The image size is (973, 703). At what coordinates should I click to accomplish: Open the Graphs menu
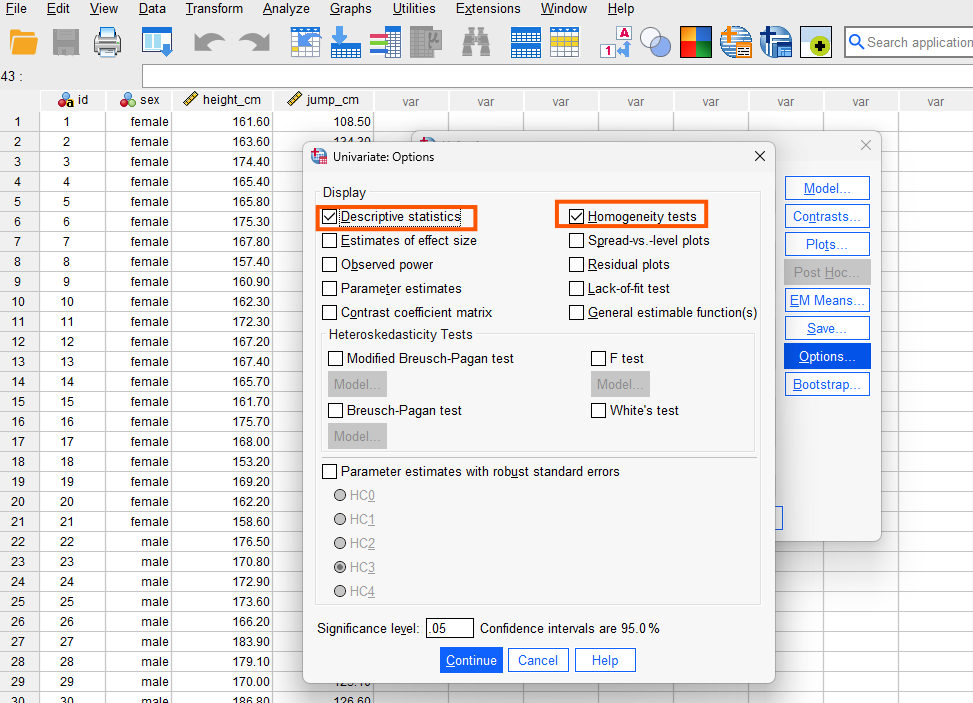click(350, 9)
